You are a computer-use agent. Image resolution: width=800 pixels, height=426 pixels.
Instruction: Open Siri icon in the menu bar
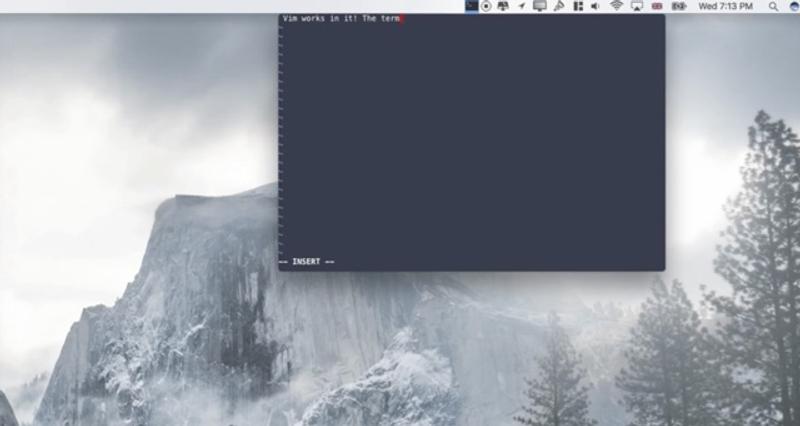click(x=794, y=6)
